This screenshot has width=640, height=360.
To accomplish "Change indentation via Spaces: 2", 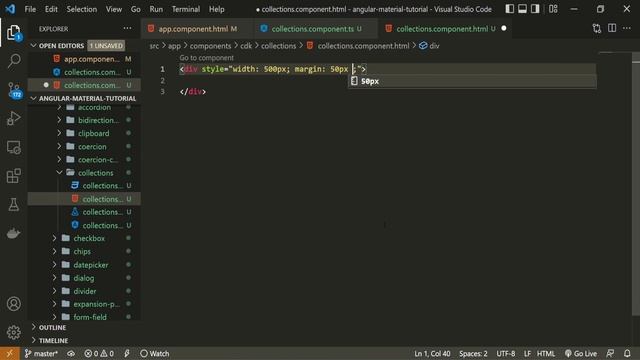I will tap(473, 353).
